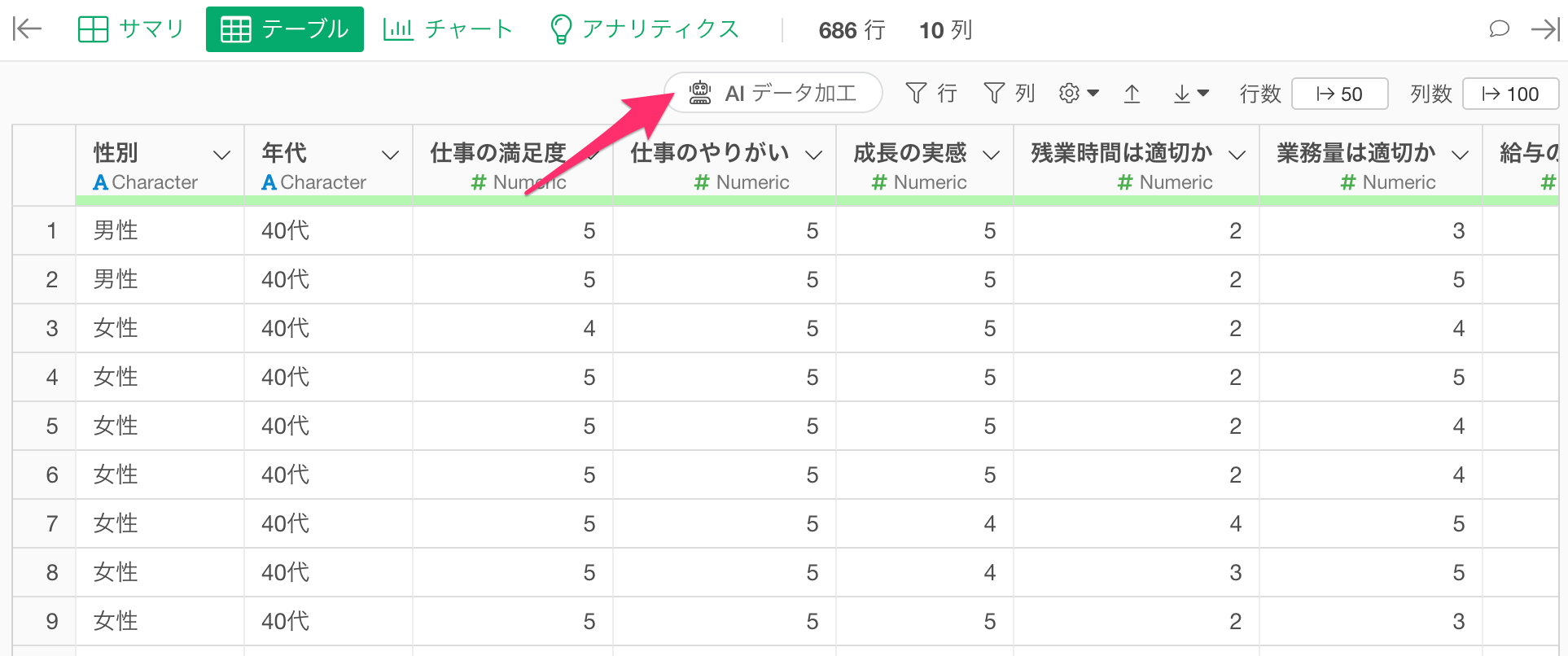
Task: Click the column count field showing 100
Action: tap(1510, 94)
